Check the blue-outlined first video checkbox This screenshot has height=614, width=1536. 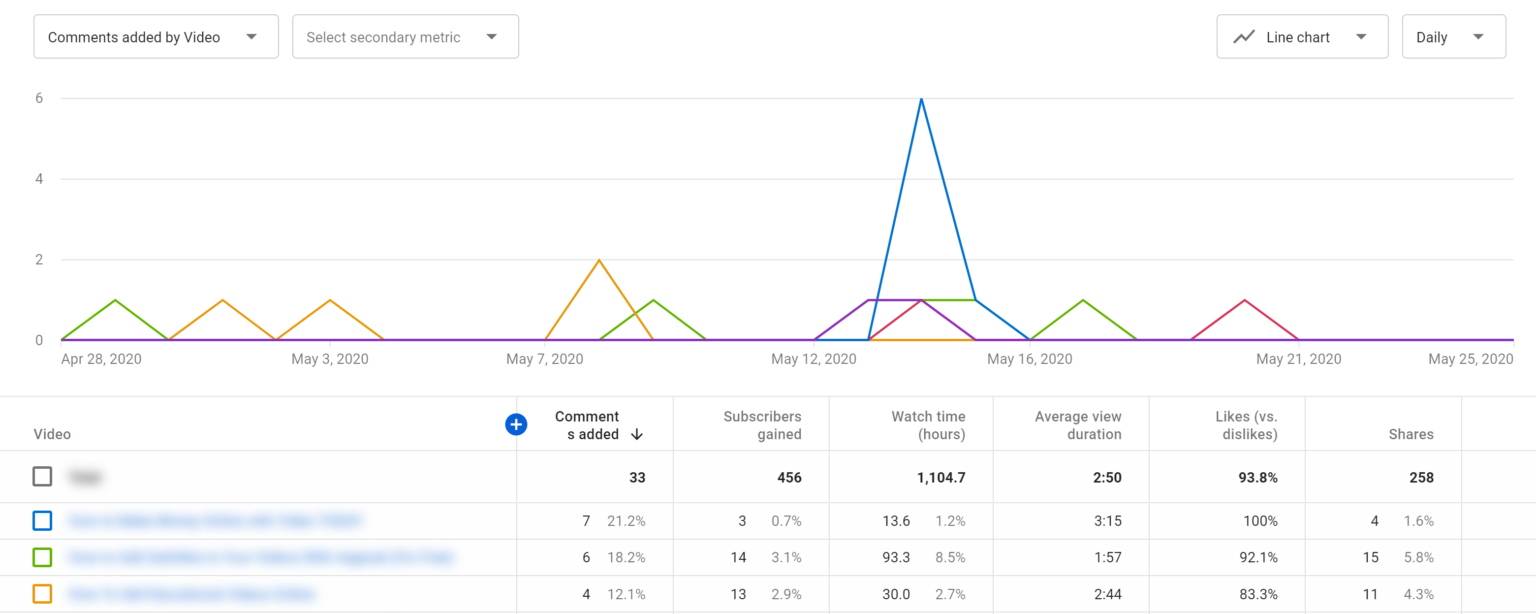(42, 520)
